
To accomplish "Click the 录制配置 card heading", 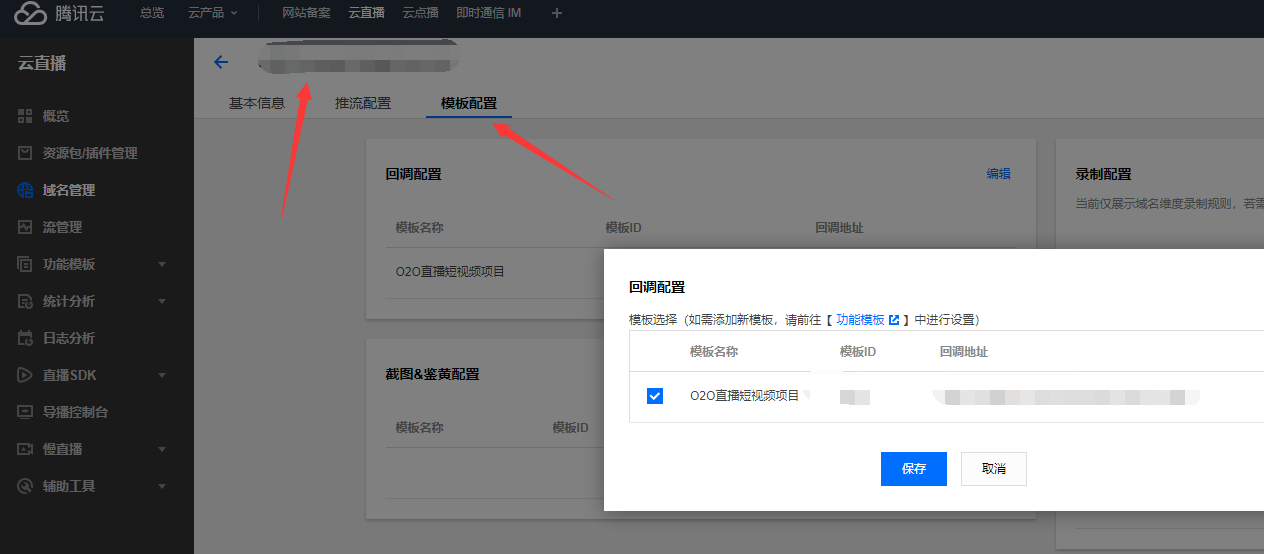I will [x=1104, y=174].
